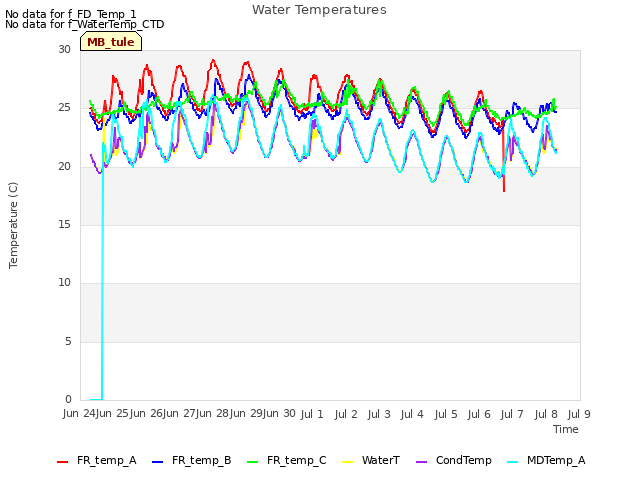The image size is (640, 480).
Task: Click the Jun 27 x-axis tick label
Action: [x=180, y=413]
